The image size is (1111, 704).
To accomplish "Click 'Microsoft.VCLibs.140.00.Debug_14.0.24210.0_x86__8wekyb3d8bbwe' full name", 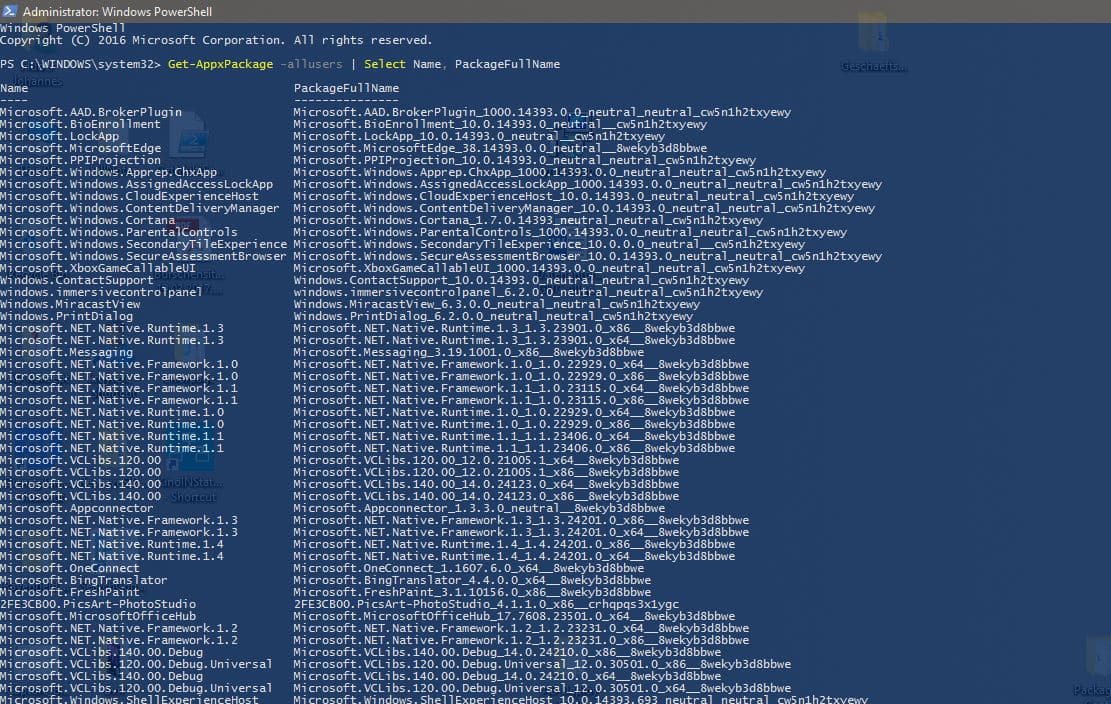I will click(507, 652).
